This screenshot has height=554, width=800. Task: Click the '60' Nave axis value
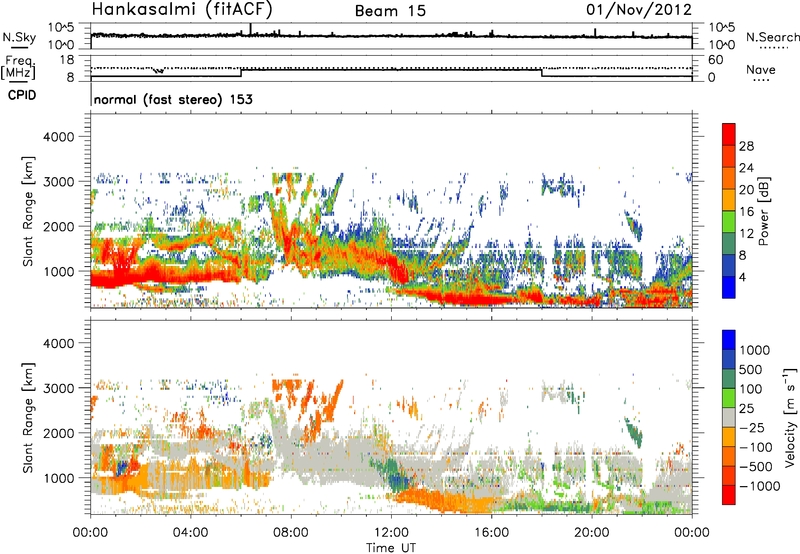715,60
